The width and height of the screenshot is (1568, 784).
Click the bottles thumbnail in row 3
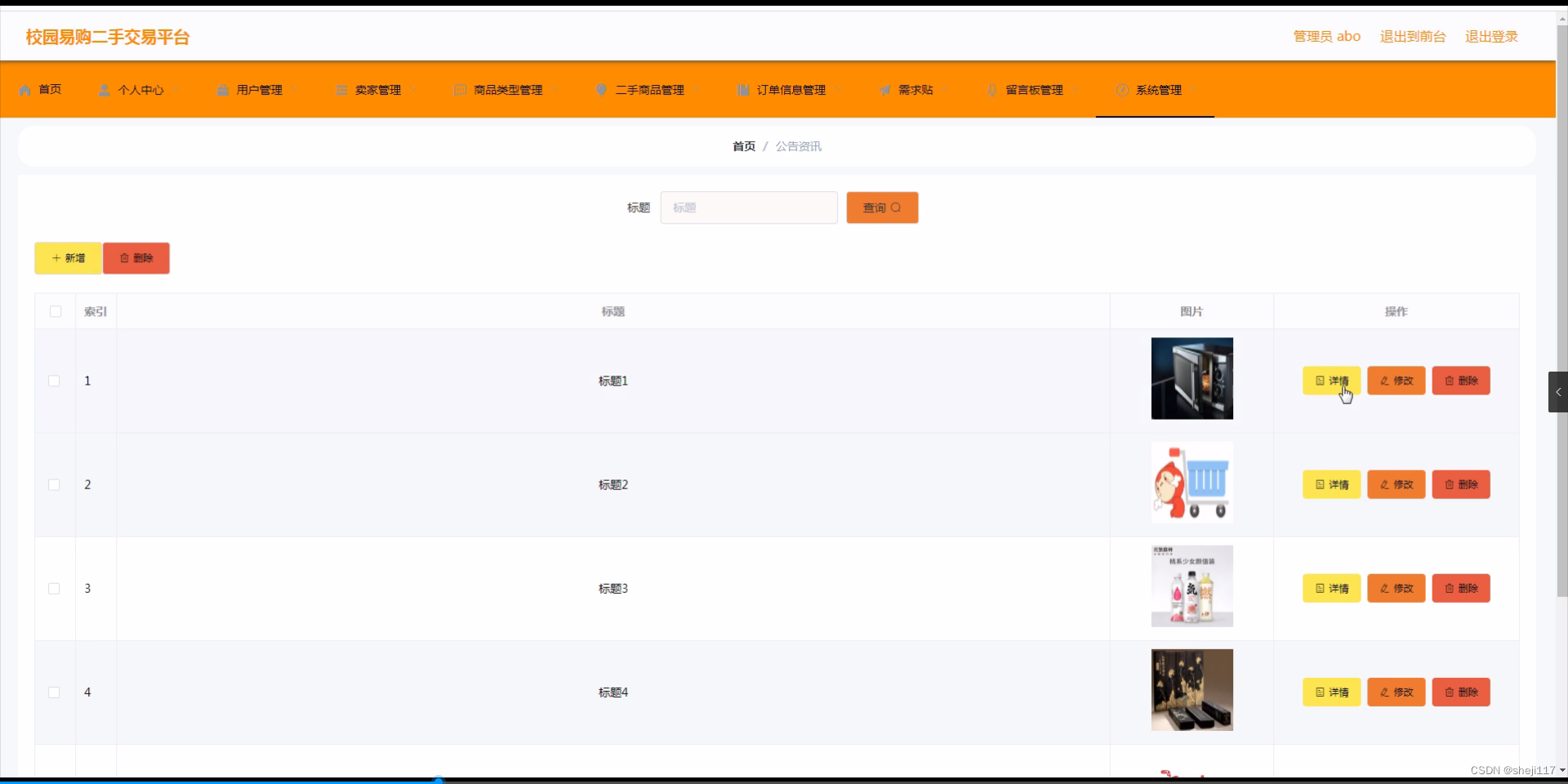coord(1192,586)
